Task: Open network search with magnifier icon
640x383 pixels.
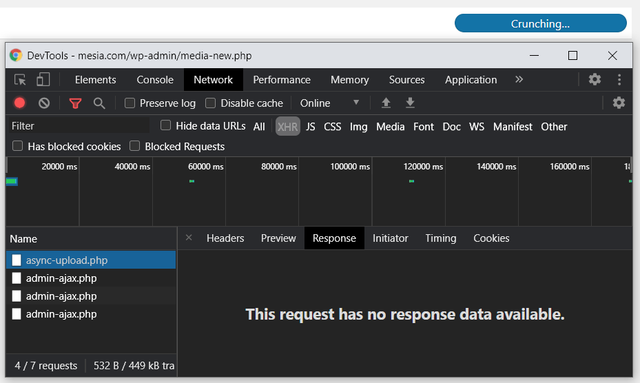Action: click(x=99, y=103)
